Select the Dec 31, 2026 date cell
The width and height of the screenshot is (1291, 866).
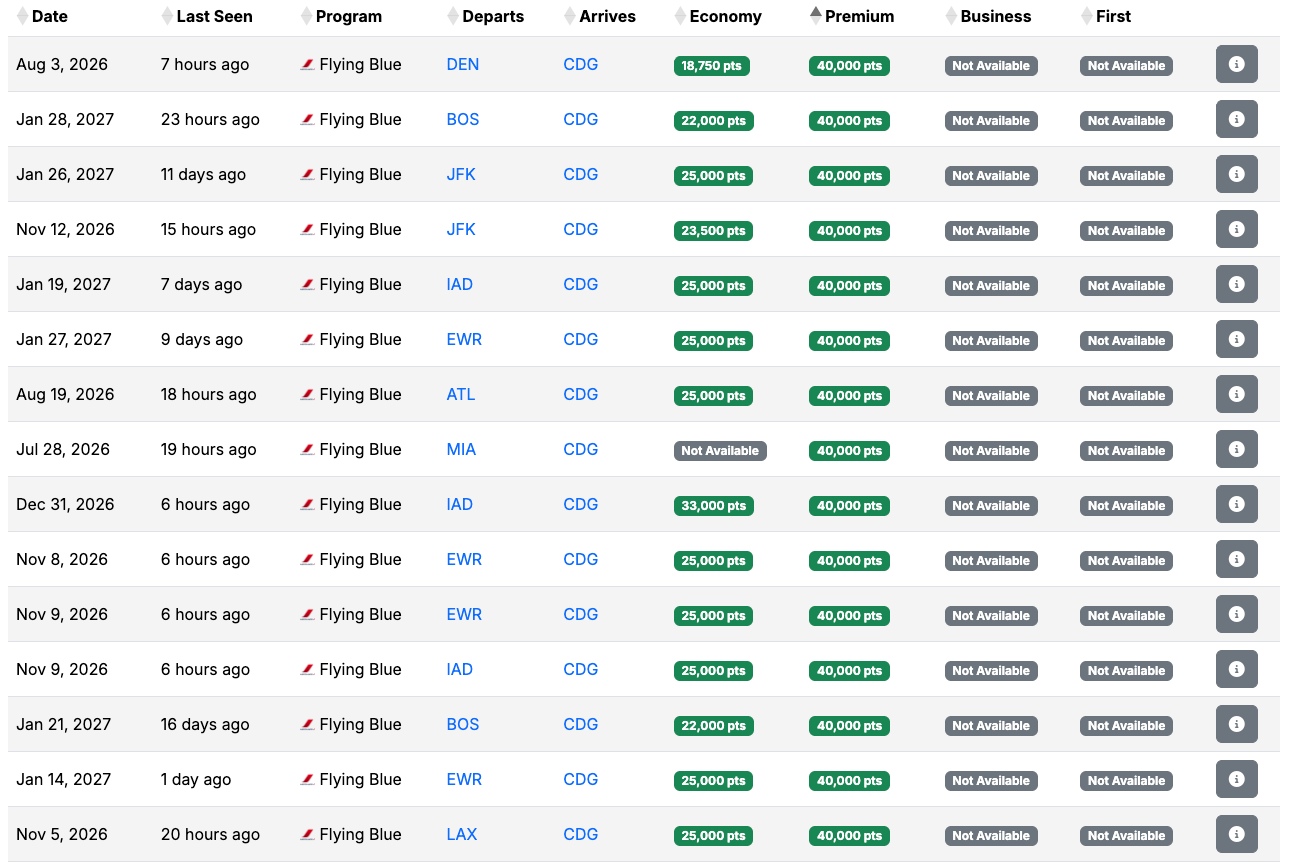point(65,504)
